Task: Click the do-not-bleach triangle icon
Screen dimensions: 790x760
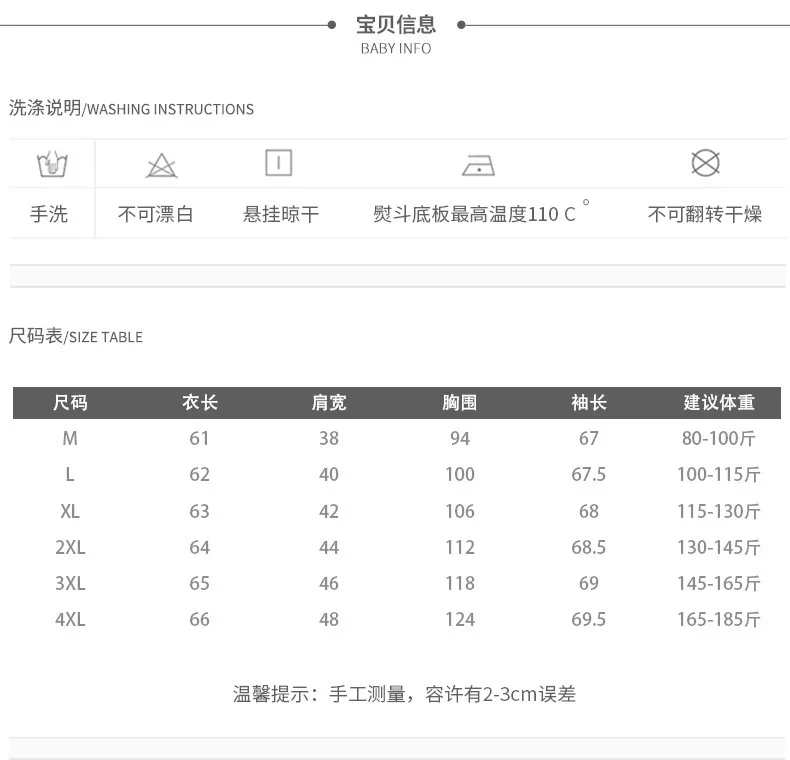Action: (x=161, y=165)
